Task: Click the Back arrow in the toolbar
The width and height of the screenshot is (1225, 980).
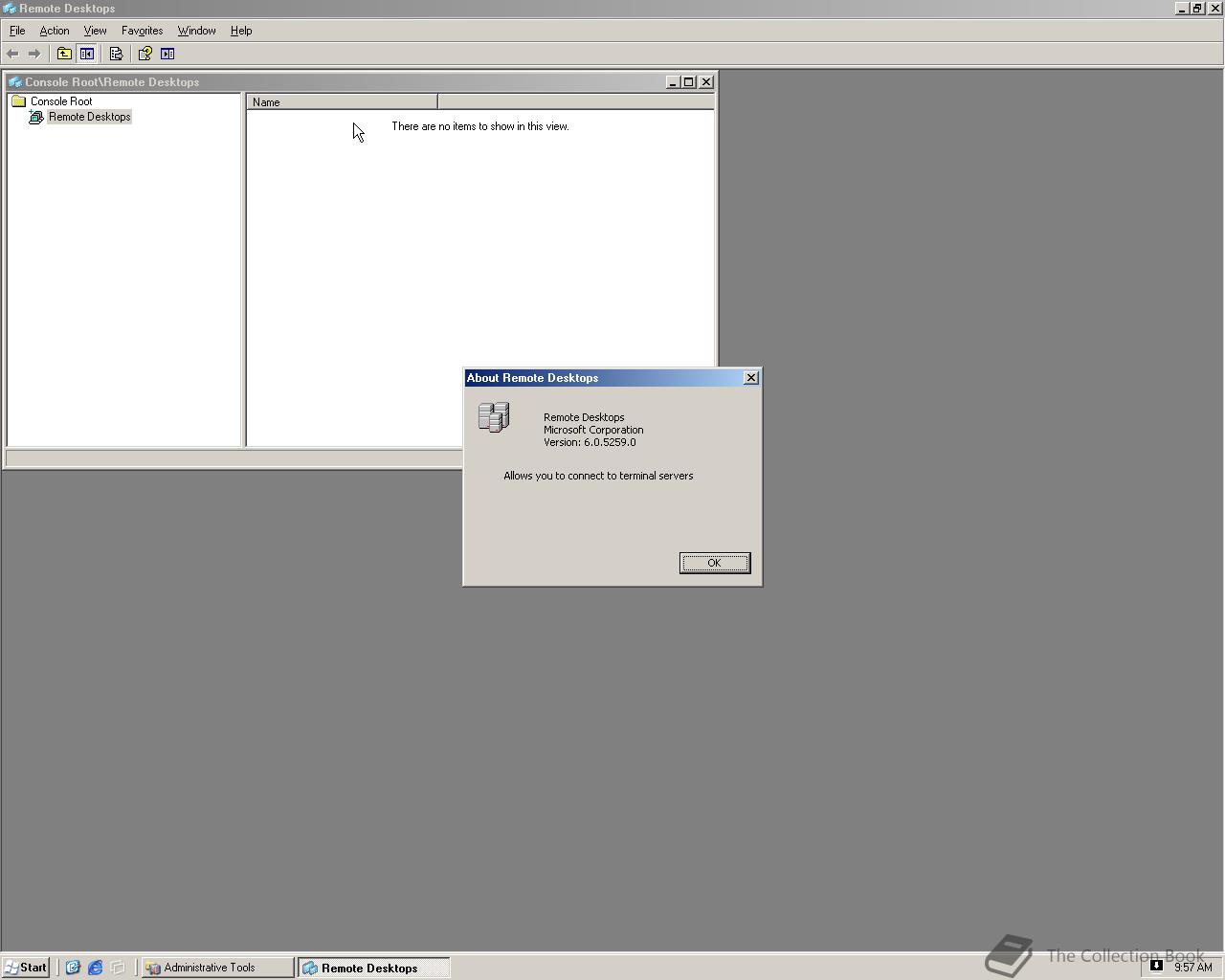Action: [x=12, y=54]
